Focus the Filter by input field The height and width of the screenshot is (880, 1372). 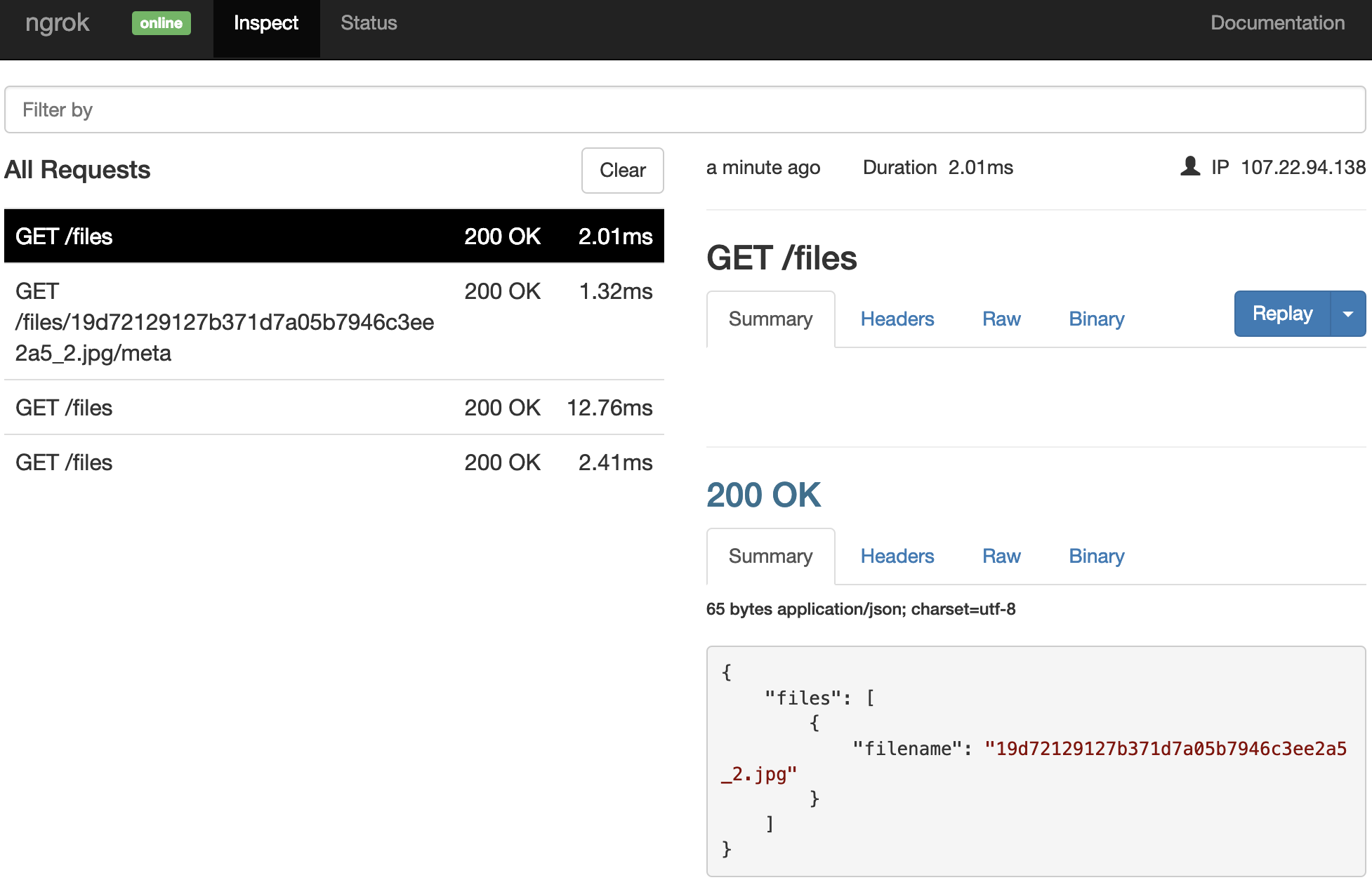click(x=685, y=109)
